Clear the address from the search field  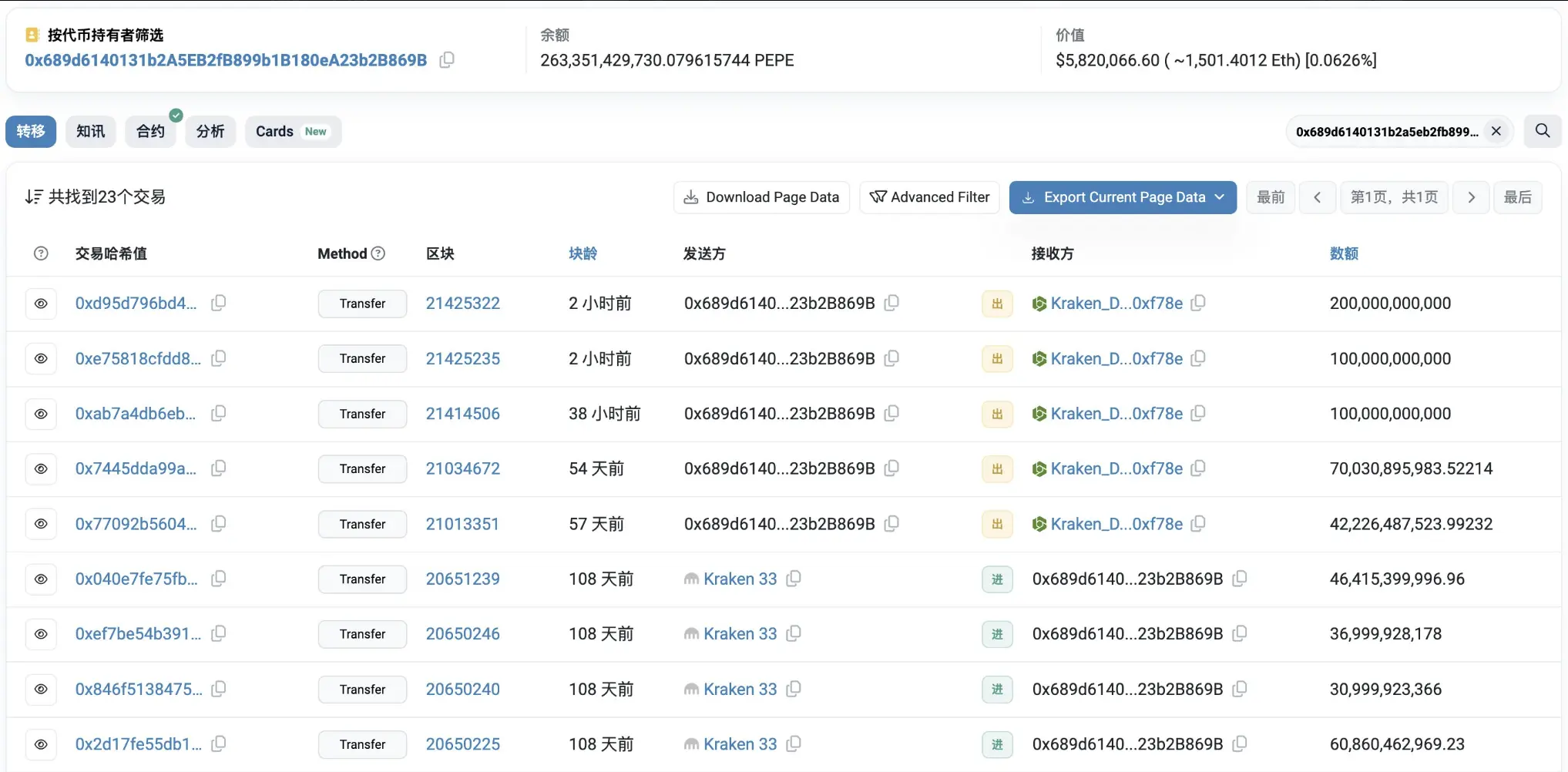pyautogui.click(x=1496, y=131)
